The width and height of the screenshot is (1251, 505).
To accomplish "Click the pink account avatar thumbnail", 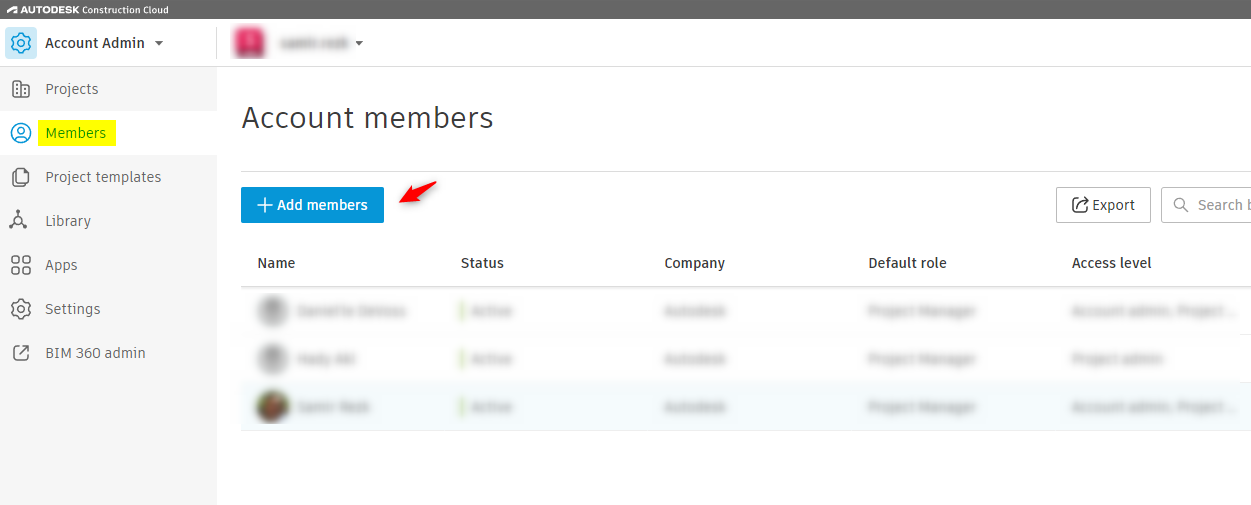I will [x=249, y=43].
